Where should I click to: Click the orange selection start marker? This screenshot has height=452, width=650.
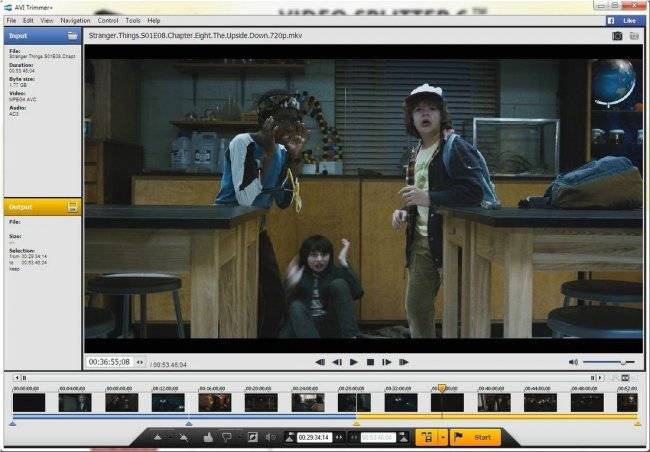point(356,423)
